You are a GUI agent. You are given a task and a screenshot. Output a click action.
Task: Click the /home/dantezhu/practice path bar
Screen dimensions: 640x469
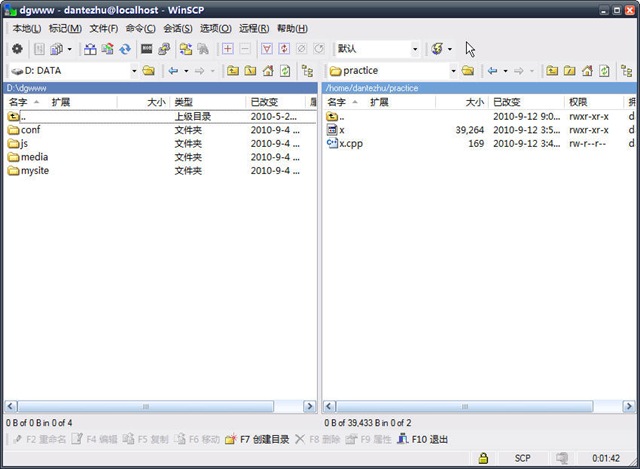point(479,88)
